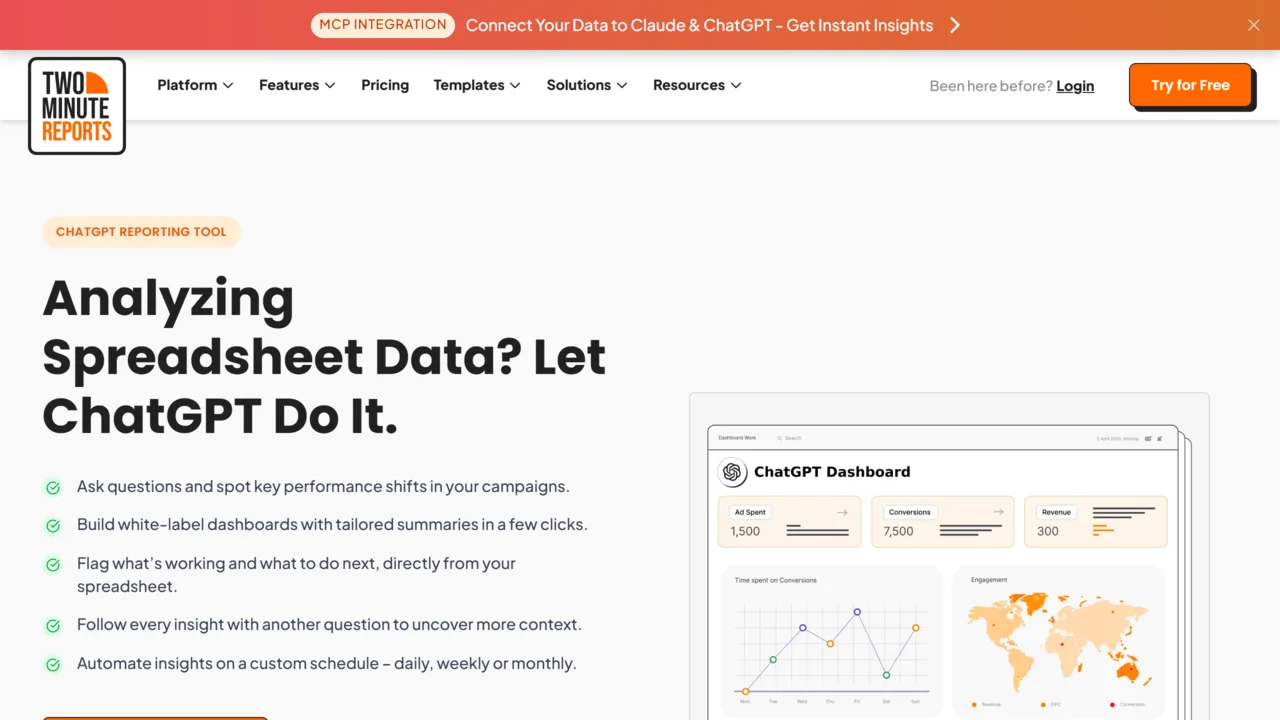Click 'Build white-label dashboards with tailored summaries' text

pyautogui.click(x=332, y=525)
